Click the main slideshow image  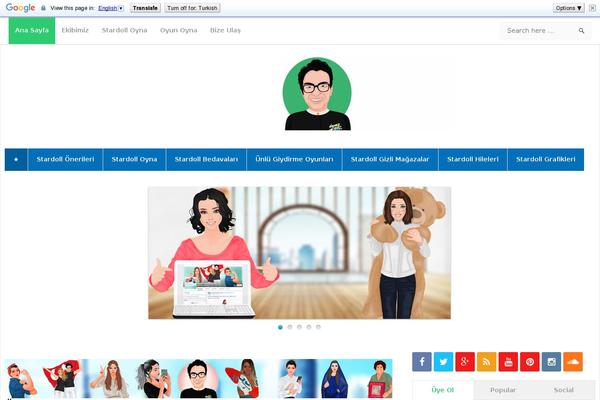click(x=299, y=253)
